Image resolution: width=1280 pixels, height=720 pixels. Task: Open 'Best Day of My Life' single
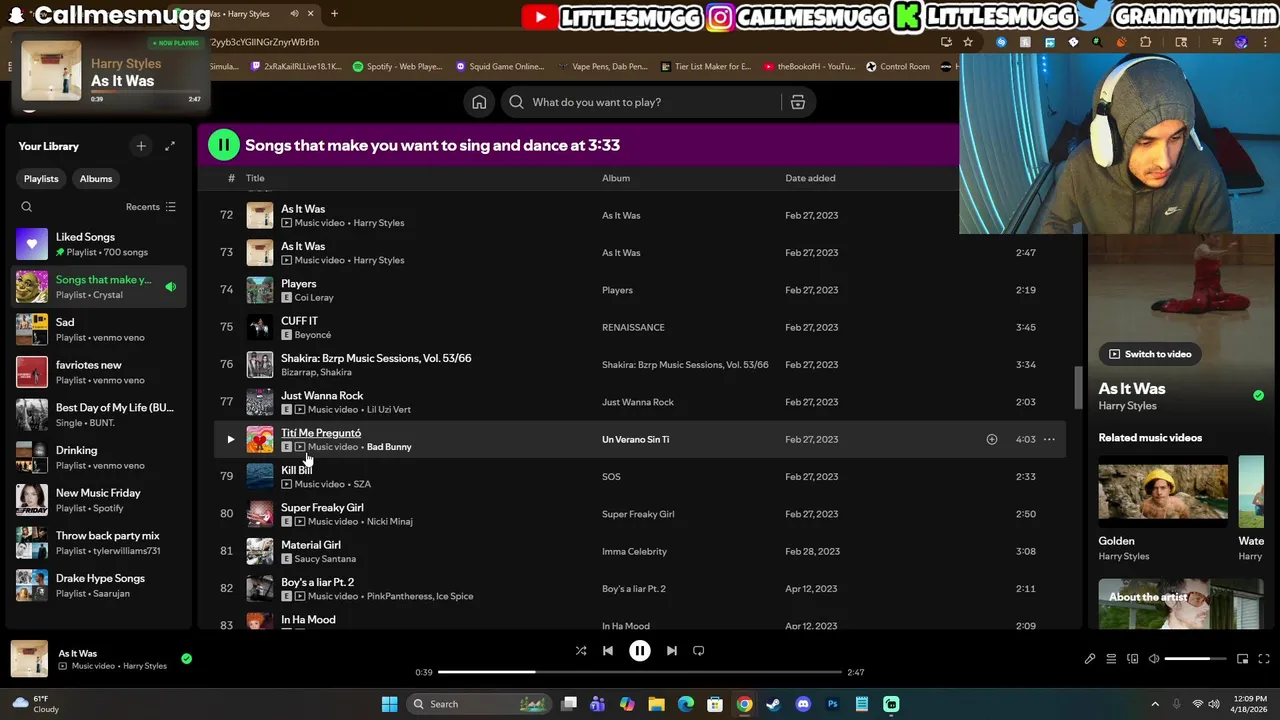(96, 415)
